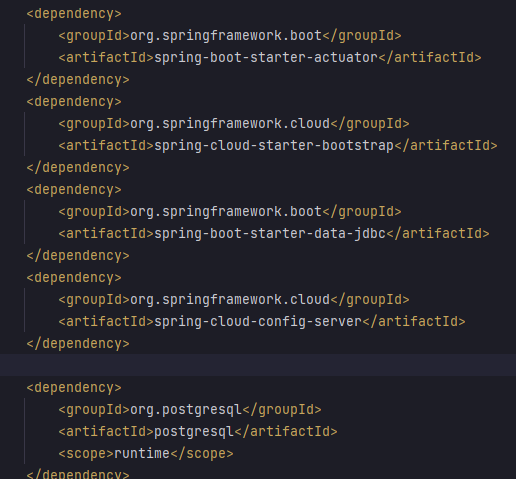Click opening dependency tag above bootstrap entry

(x=74, y=102)
